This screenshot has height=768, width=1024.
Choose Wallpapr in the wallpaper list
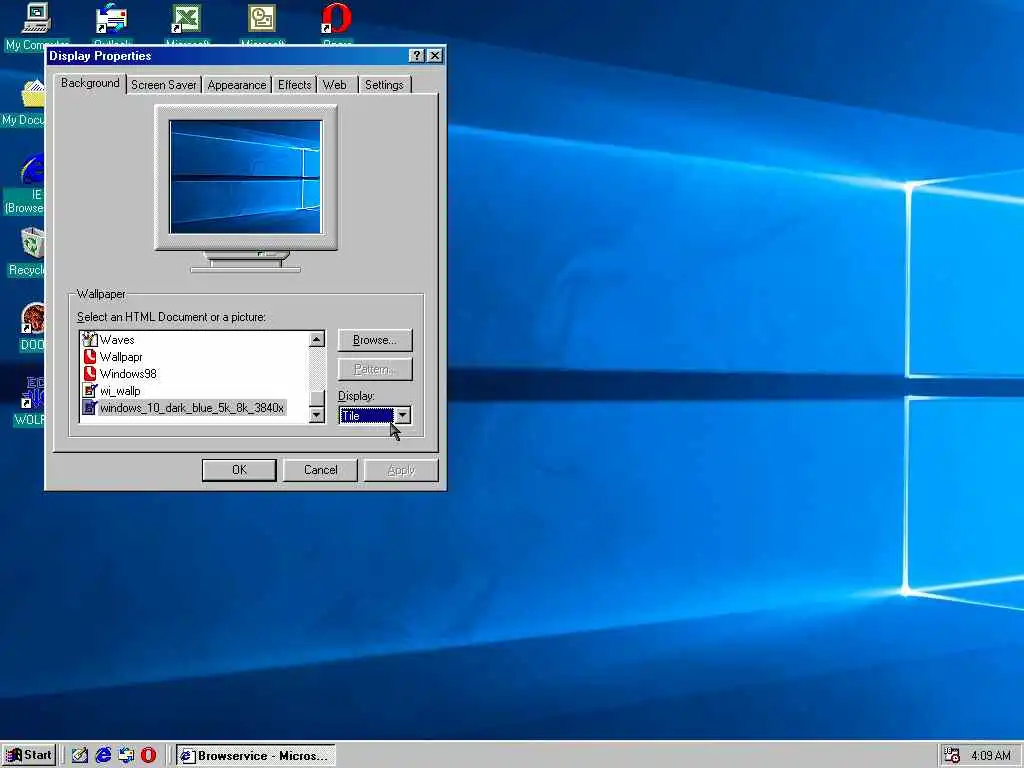click(x=121, y=357)
